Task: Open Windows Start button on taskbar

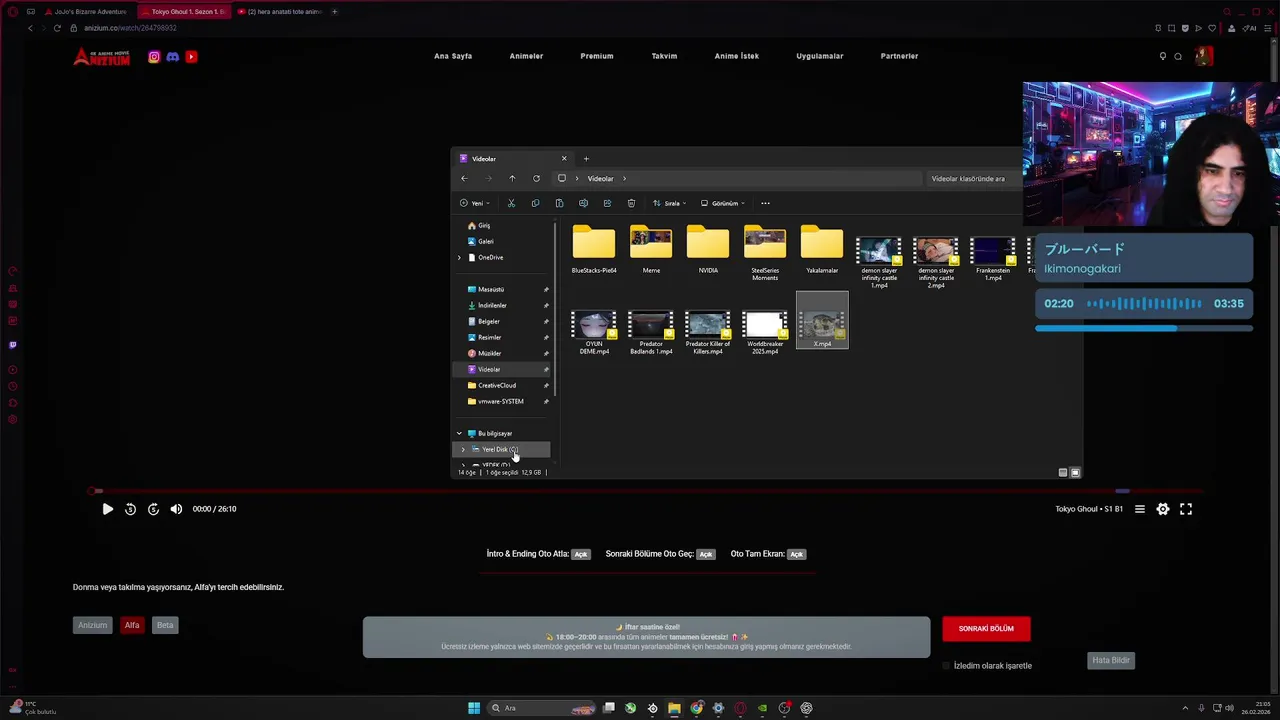Action: point(474,708)
